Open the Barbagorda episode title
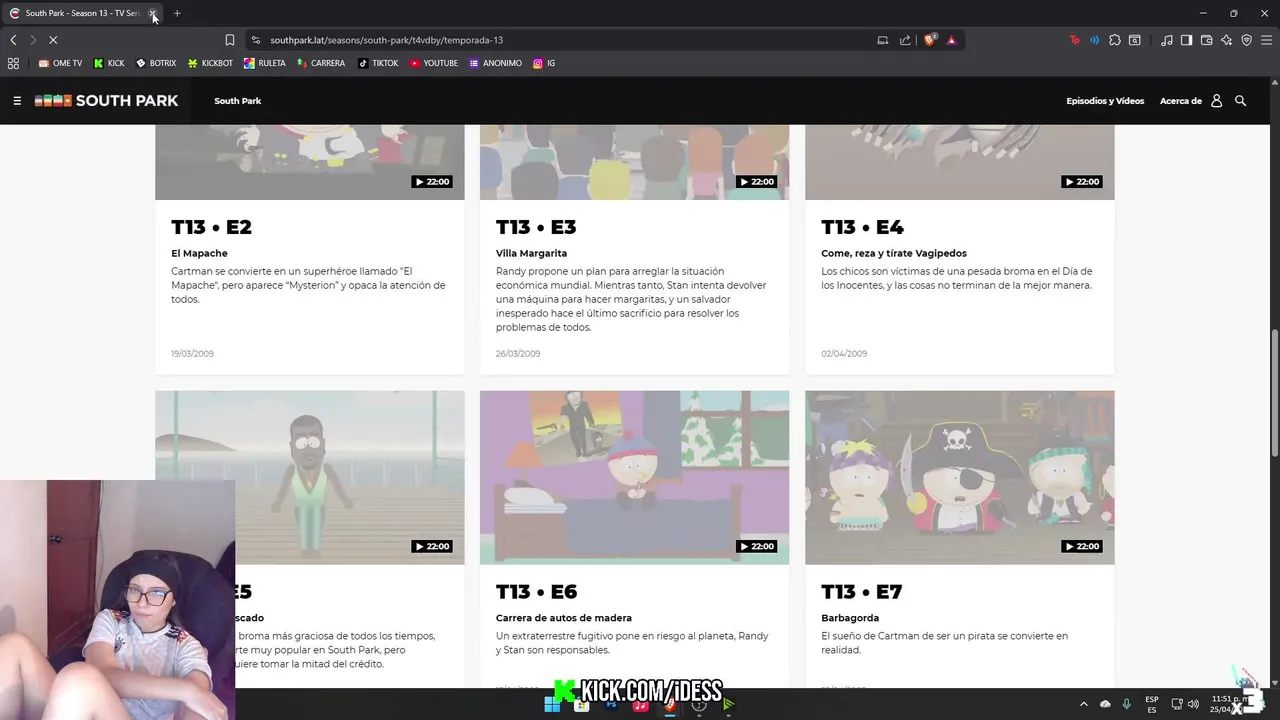Image resolution: width=1280 pixels, height=720 pixels. (850, 618)
